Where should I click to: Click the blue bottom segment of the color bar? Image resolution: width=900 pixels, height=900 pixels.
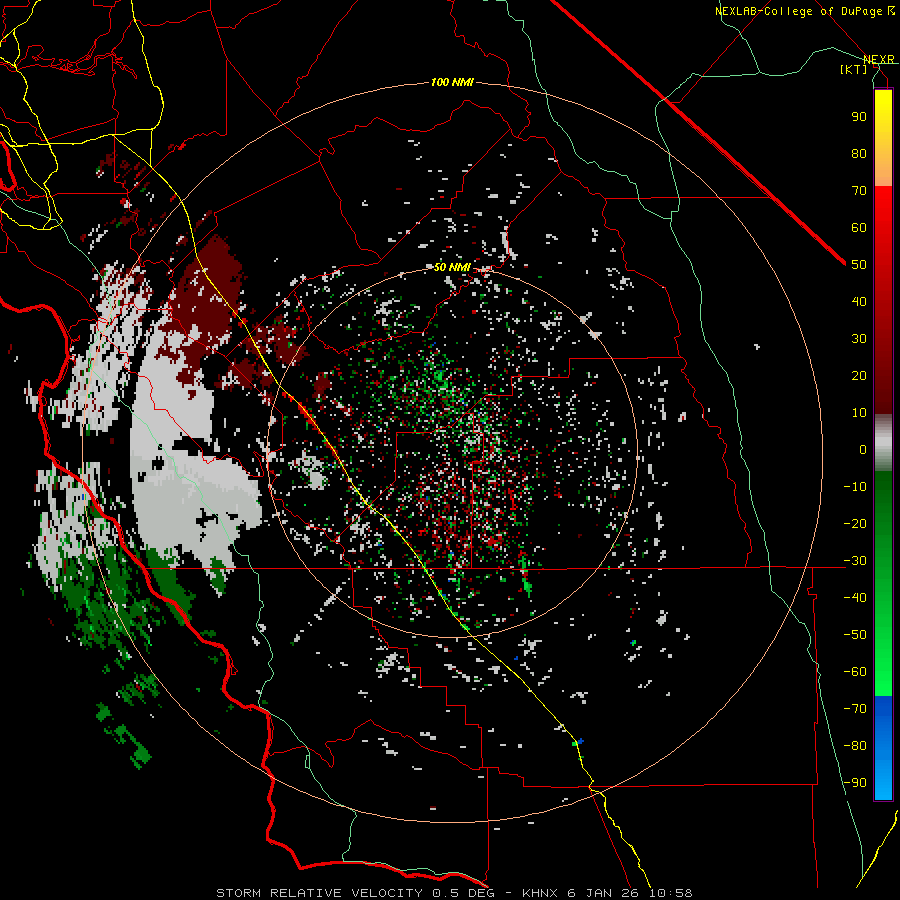[x=883, y=747]
